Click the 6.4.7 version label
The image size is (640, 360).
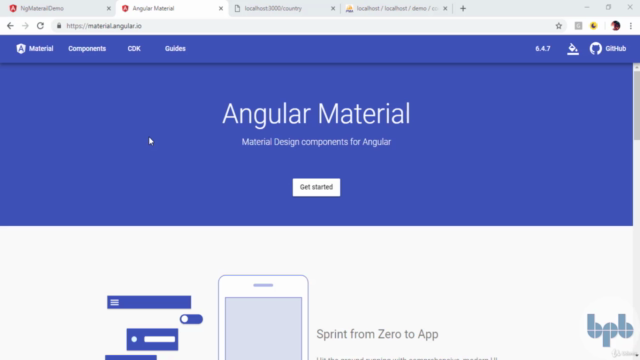[542, 49]
